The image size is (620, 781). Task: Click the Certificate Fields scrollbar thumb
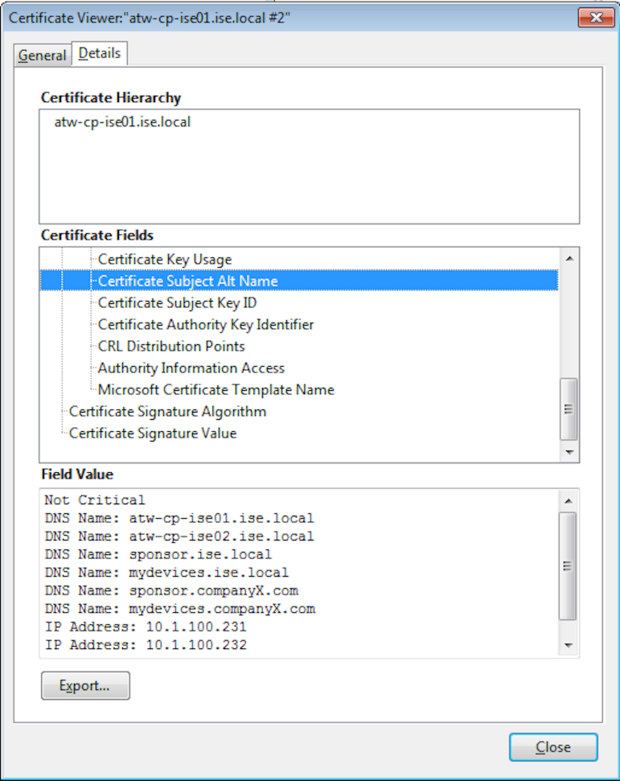[x=569, y=409]
